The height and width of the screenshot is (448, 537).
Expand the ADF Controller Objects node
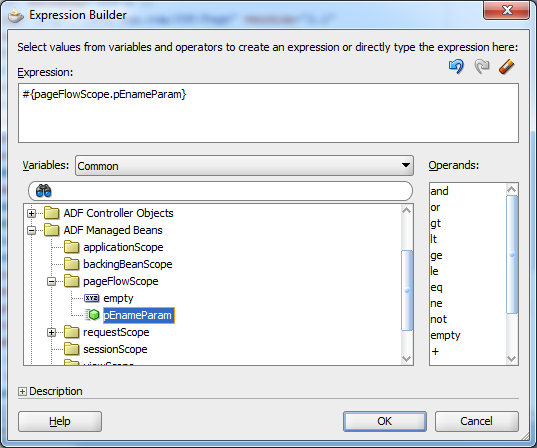click(x=32, y=213)
